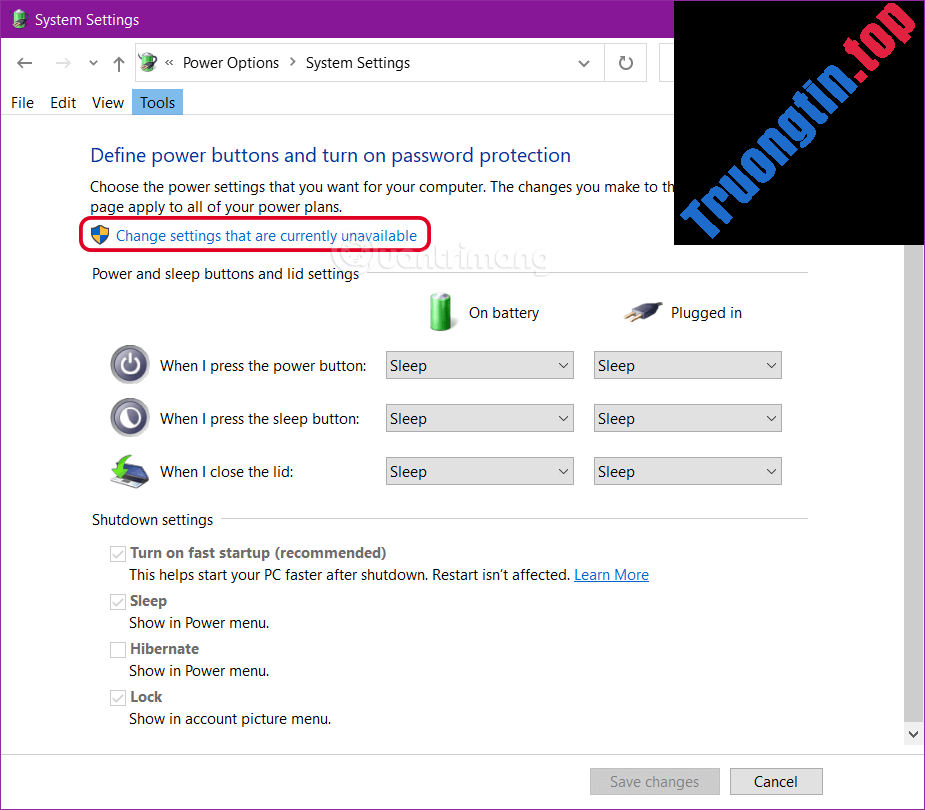Uncheck the Lock option
925x810 pixels.
pyautogui.click(x=117, y=697)
